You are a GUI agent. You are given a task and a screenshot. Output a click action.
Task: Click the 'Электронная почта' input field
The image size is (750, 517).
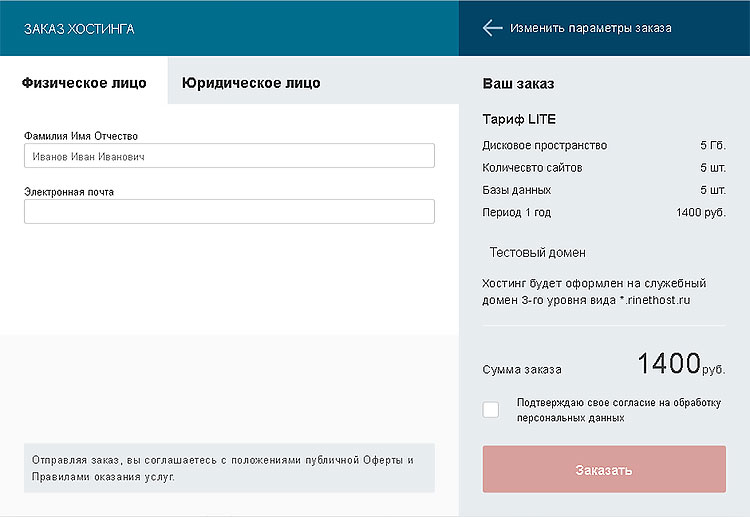point(229,211)
